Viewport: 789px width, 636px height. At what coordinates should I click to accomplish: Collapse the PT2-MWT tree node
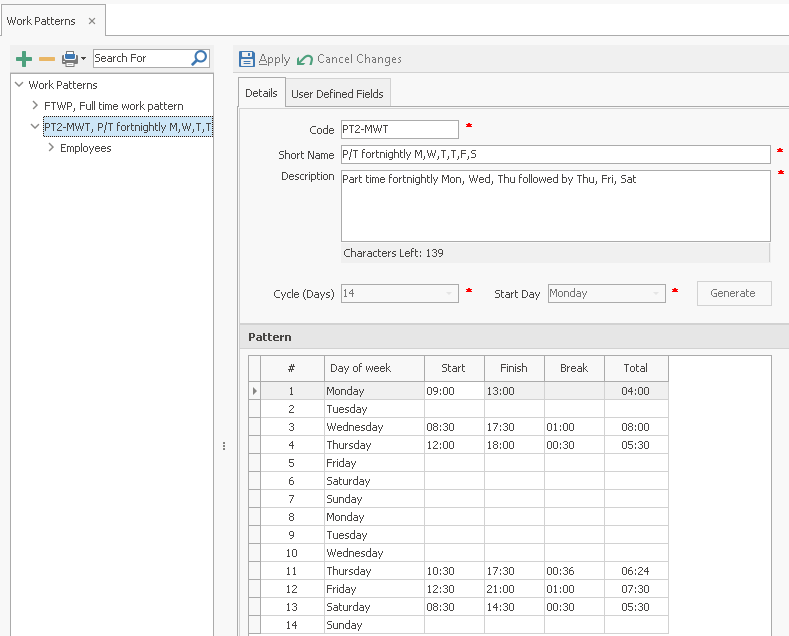point(35,126)
